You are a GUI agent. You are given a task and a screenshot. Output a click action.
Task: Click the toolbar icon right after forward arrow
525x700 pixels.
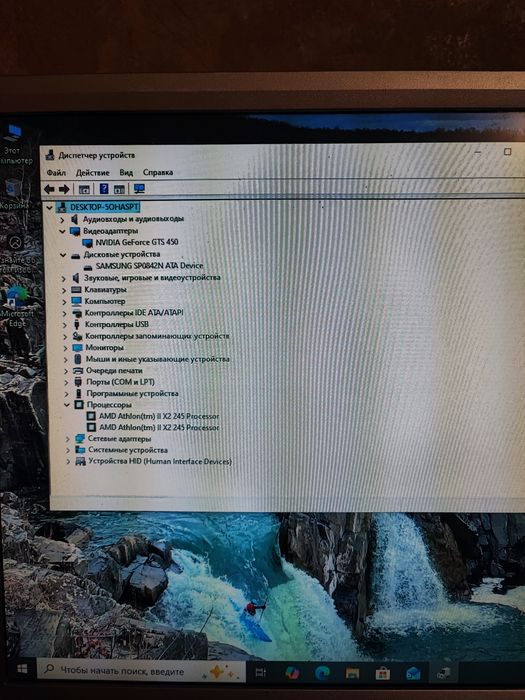84,189
